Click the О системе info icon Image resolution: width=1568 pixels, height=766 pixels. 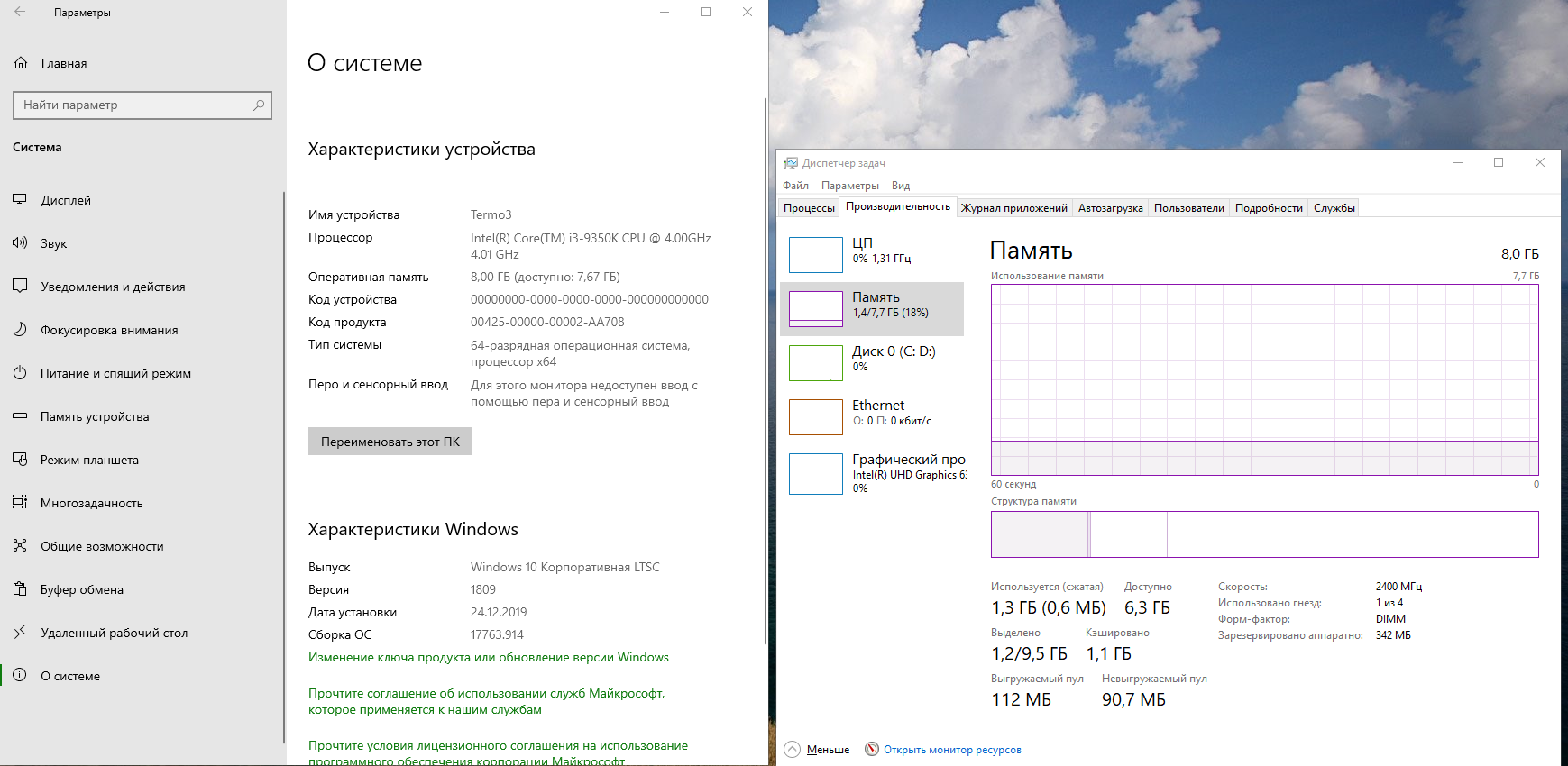tap(20, 675)
